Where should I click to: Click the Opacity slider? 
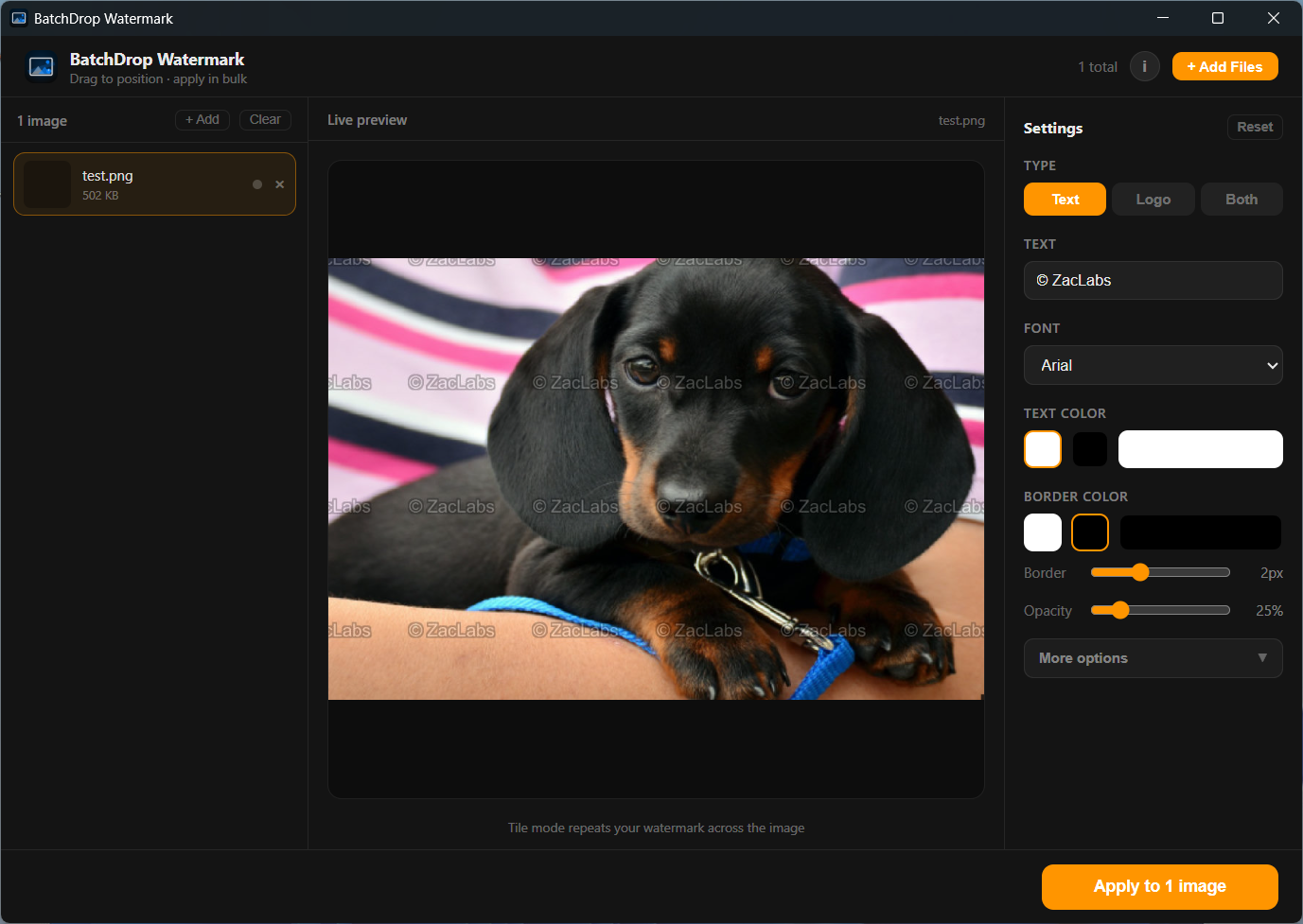(1160, 610)
